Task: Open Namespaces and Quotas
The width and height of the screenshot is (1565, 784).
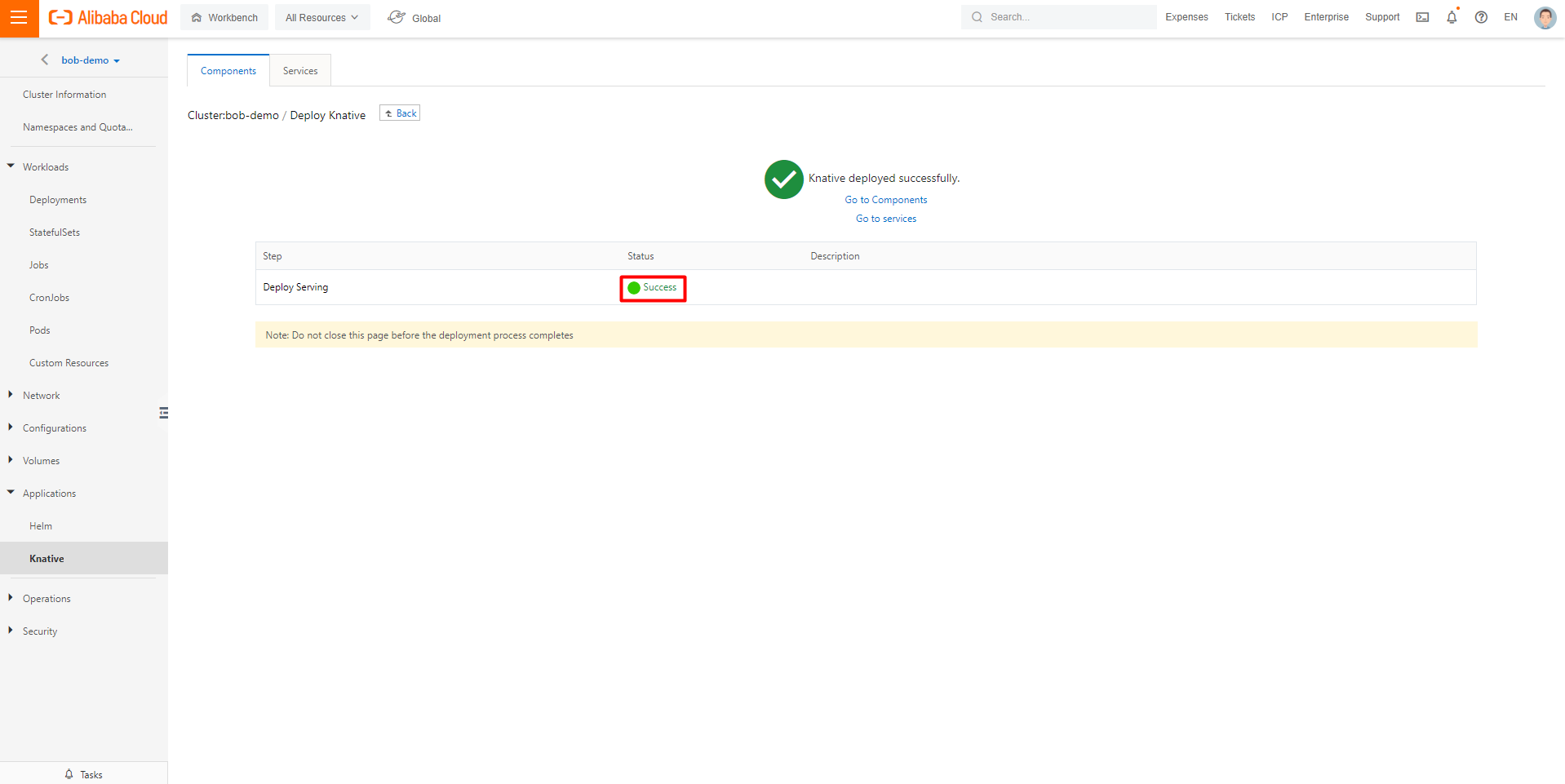Action: (78, 127)
